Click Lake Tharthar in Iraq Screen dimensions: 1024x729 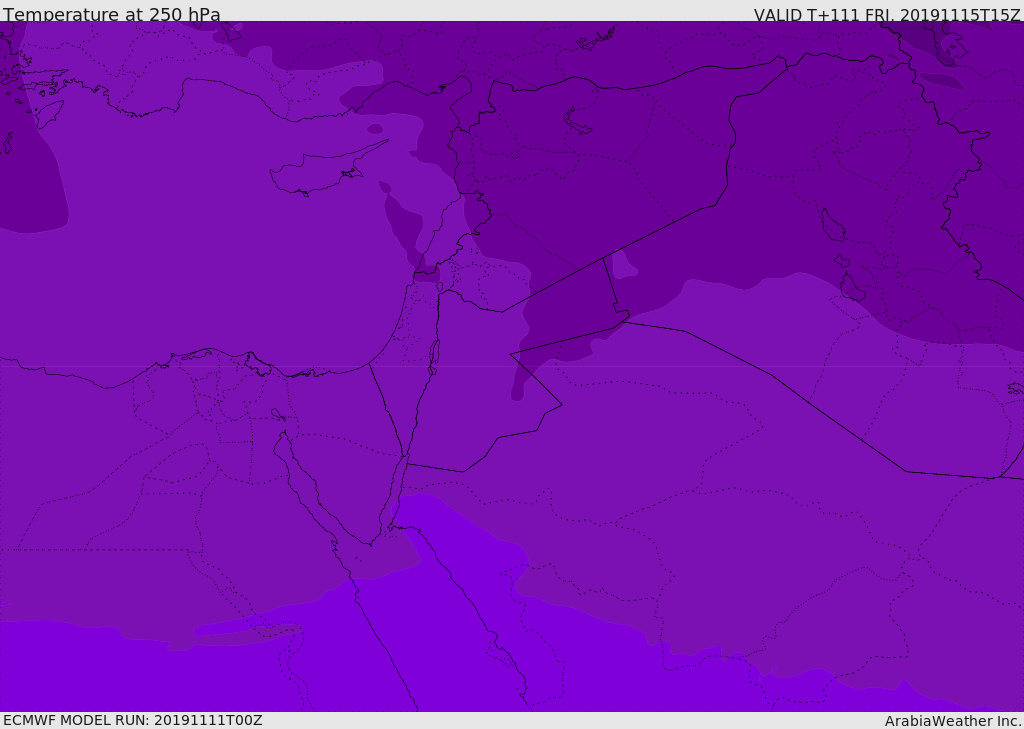[x=832, y=225]
